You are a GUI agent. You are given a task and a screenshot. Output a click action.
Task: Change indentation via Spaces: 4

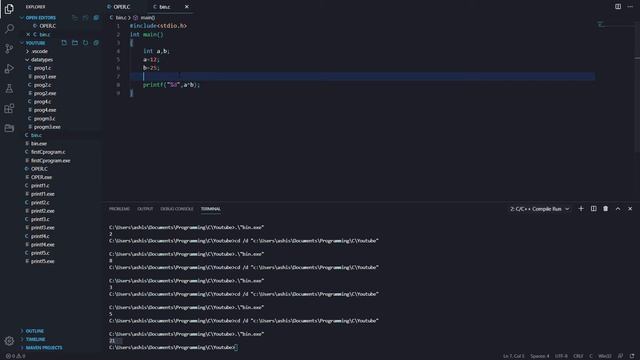pyautogui.click(x=540, y=356)
